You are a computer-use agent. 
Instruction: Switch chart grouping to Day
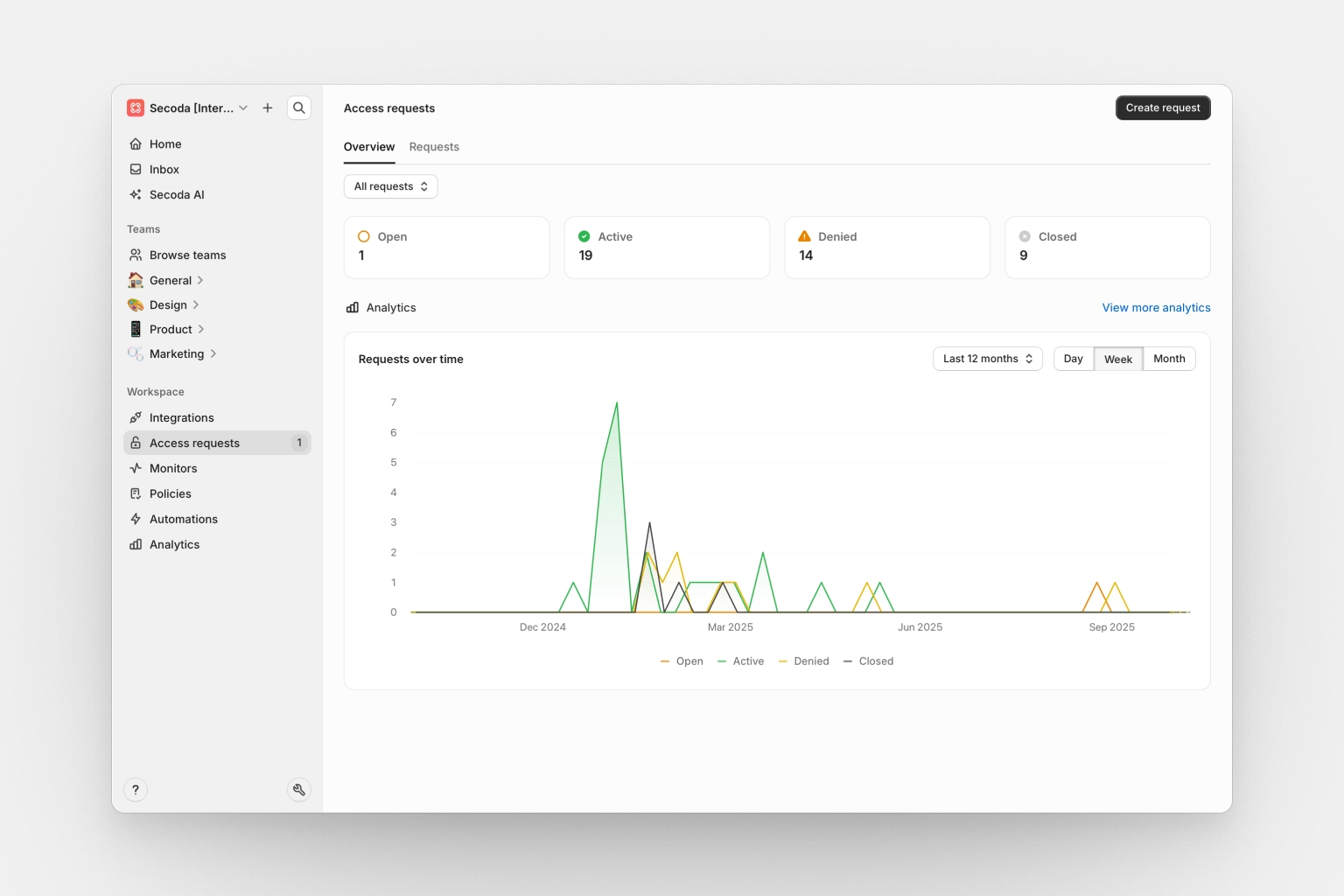tap(1073, 359)
